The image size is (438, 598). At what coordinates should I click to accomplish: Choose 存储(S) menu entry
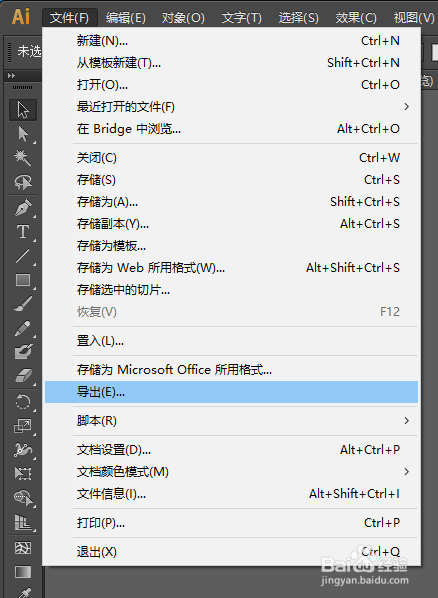click(x=232, y=180)
